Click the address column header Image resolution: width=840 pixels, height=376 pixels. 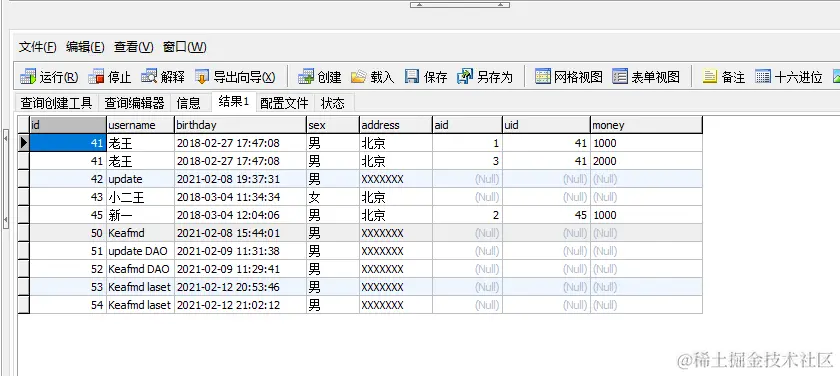coord(395,125)
